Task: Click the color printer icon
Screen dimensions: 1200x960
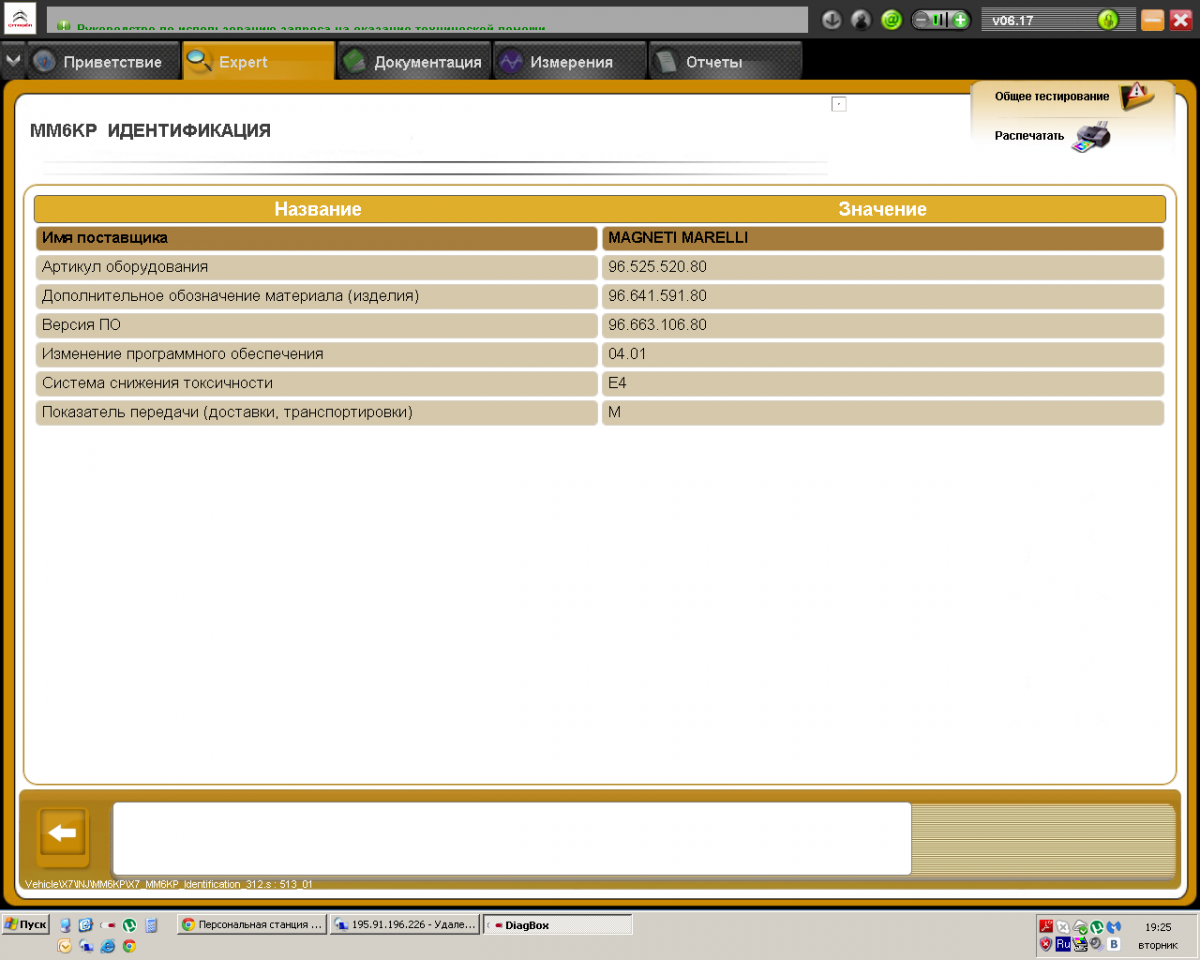Action: 1091,137
